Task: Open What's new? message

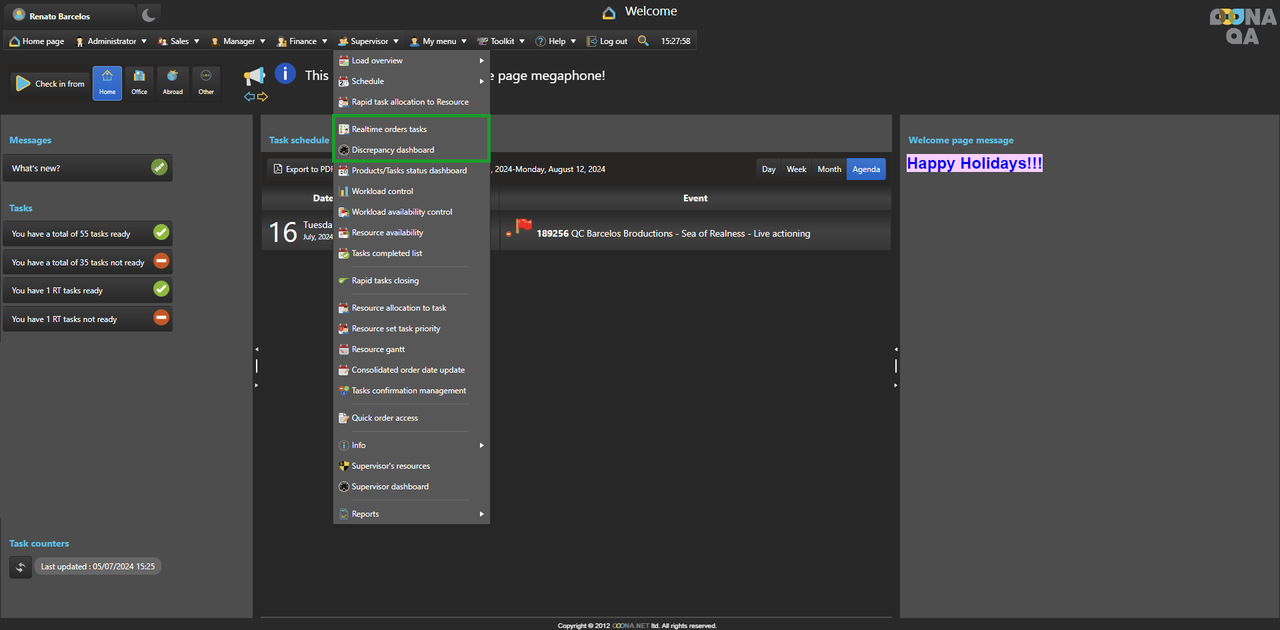Action: (x=88, y=168)
